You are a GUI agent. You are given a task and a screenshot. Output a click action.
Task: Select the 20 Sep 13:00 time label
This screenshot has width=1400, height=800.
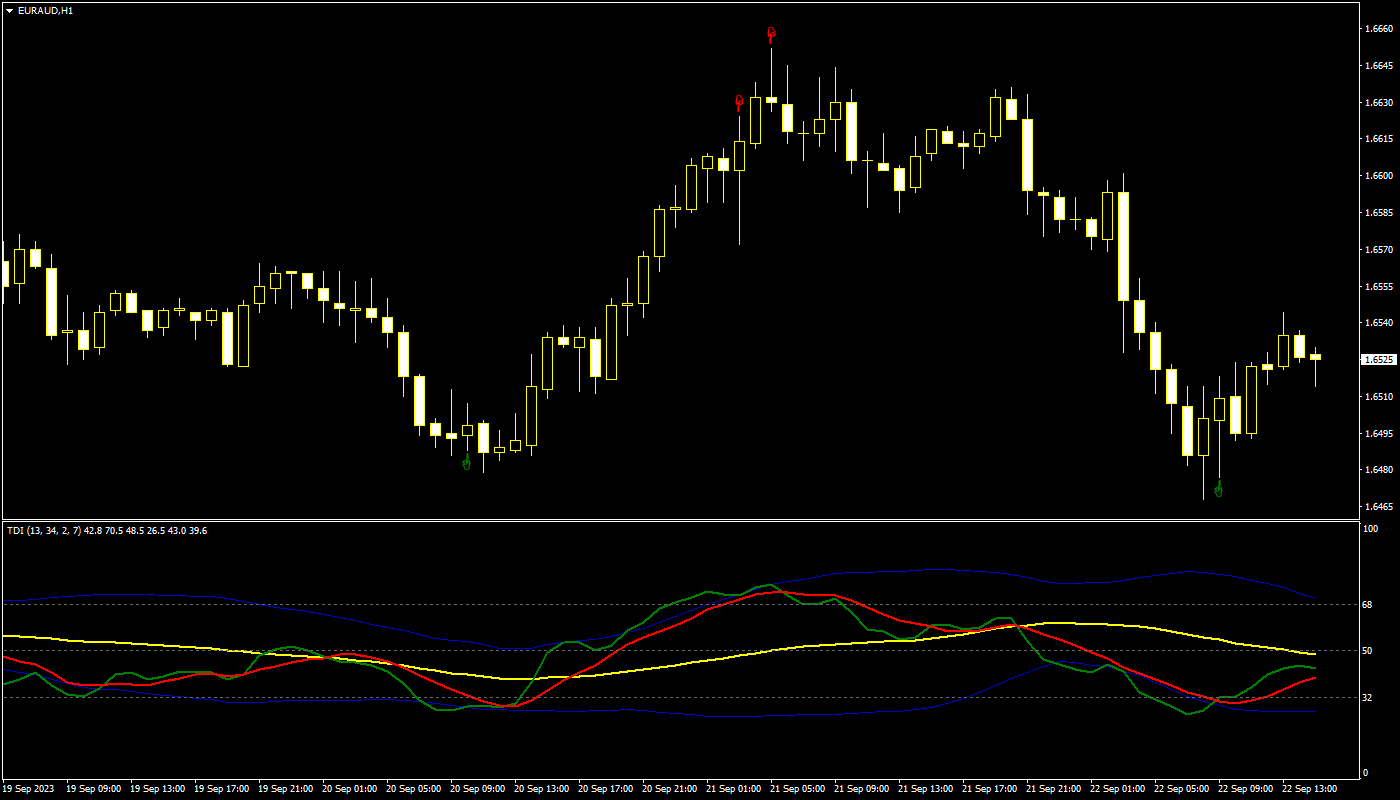[541, 789]
